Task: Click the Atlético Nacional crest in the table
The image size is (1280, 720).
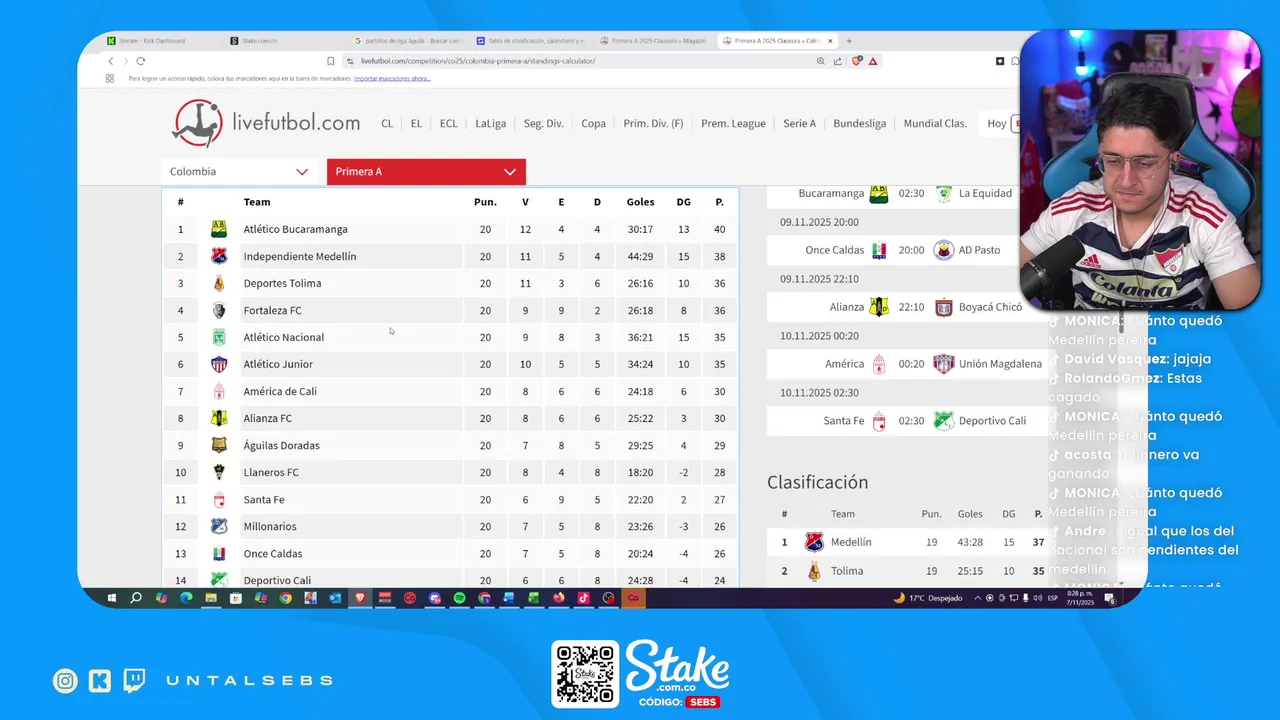Action: click(219, 337)
